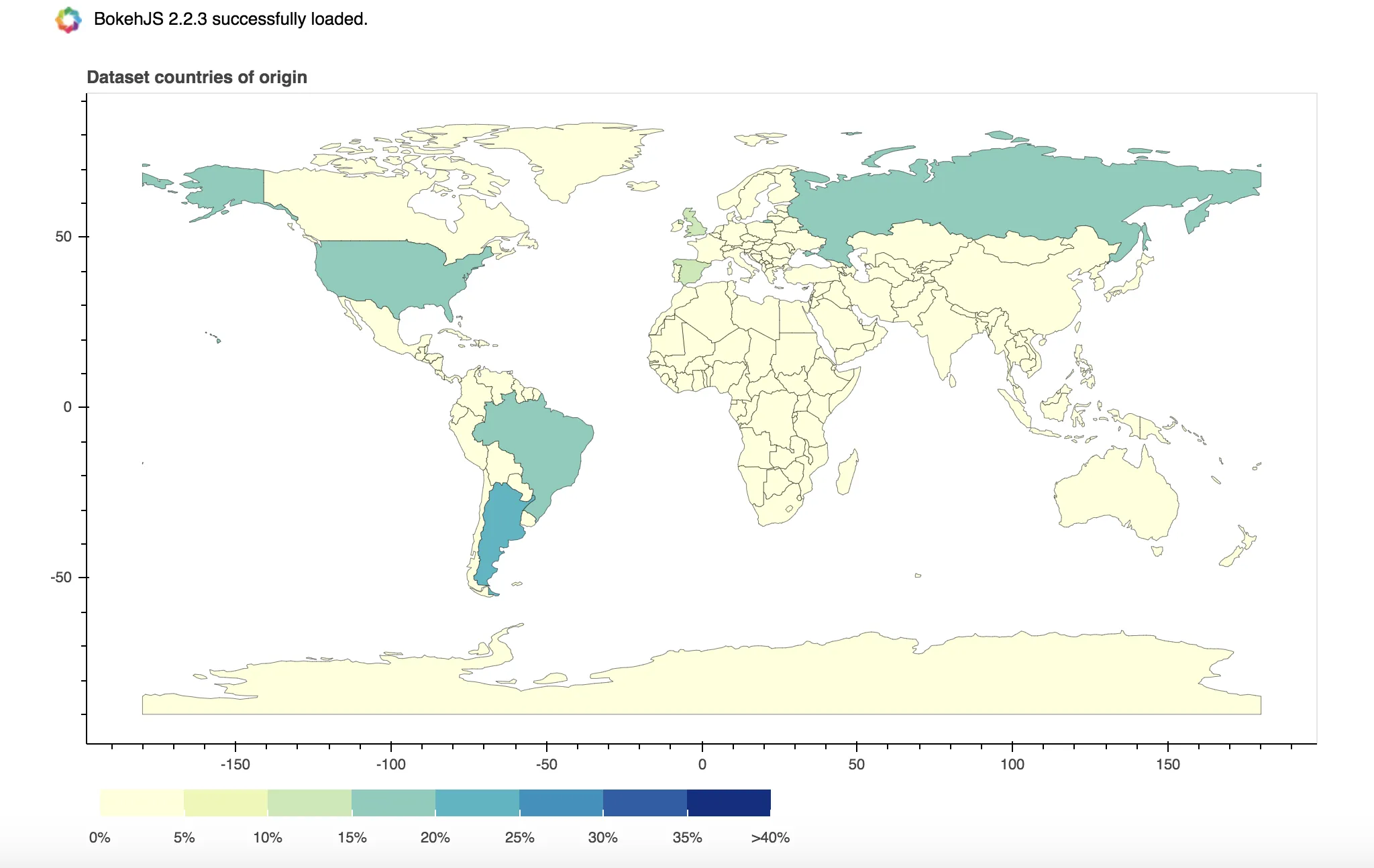The image size is (1374, 868).
Task: Click the '35%' colorbar label
Action: pyautogui.click(x=687, y=838)
